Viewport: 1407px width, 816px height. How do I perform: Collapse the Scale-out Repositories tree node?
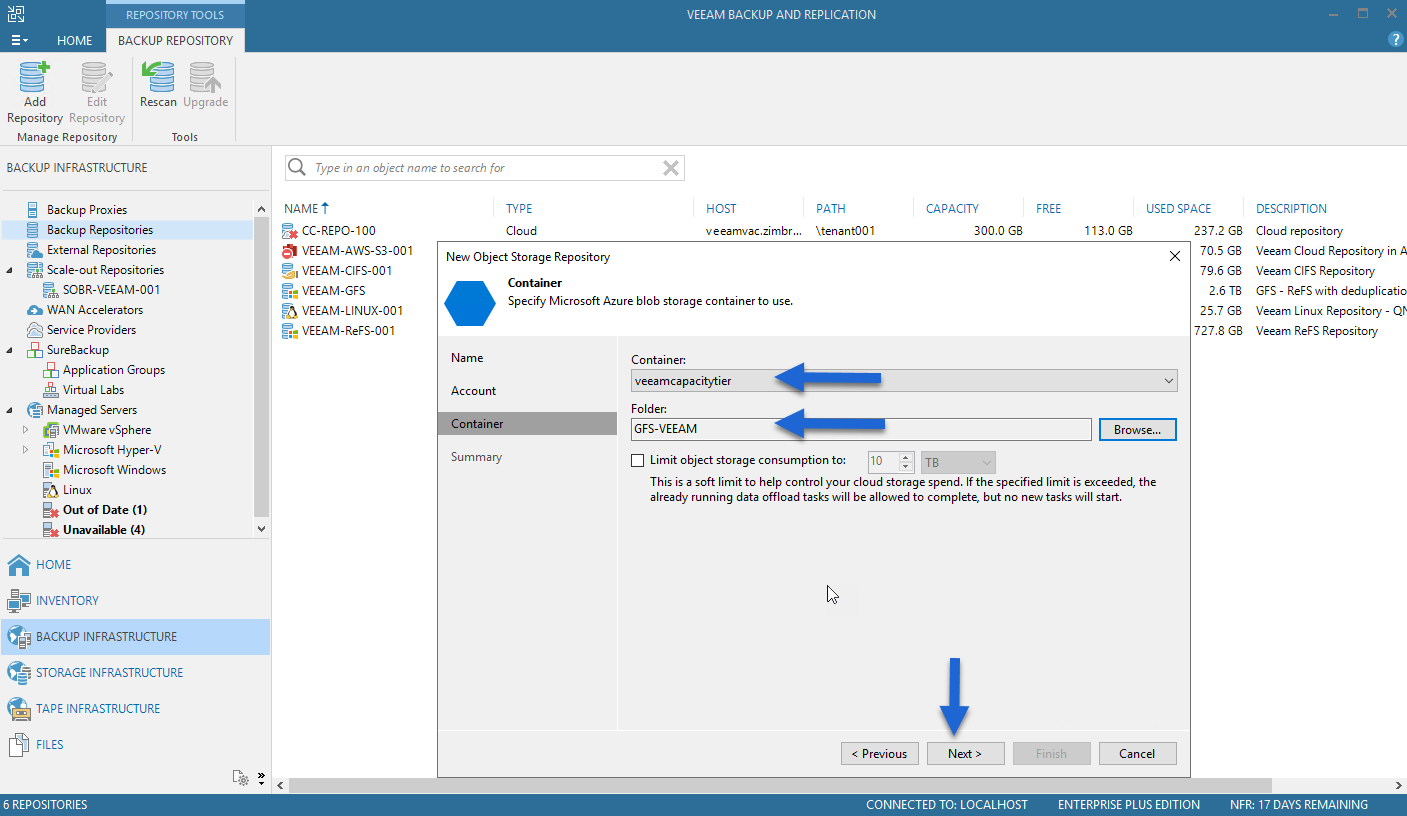coord(11,270)
